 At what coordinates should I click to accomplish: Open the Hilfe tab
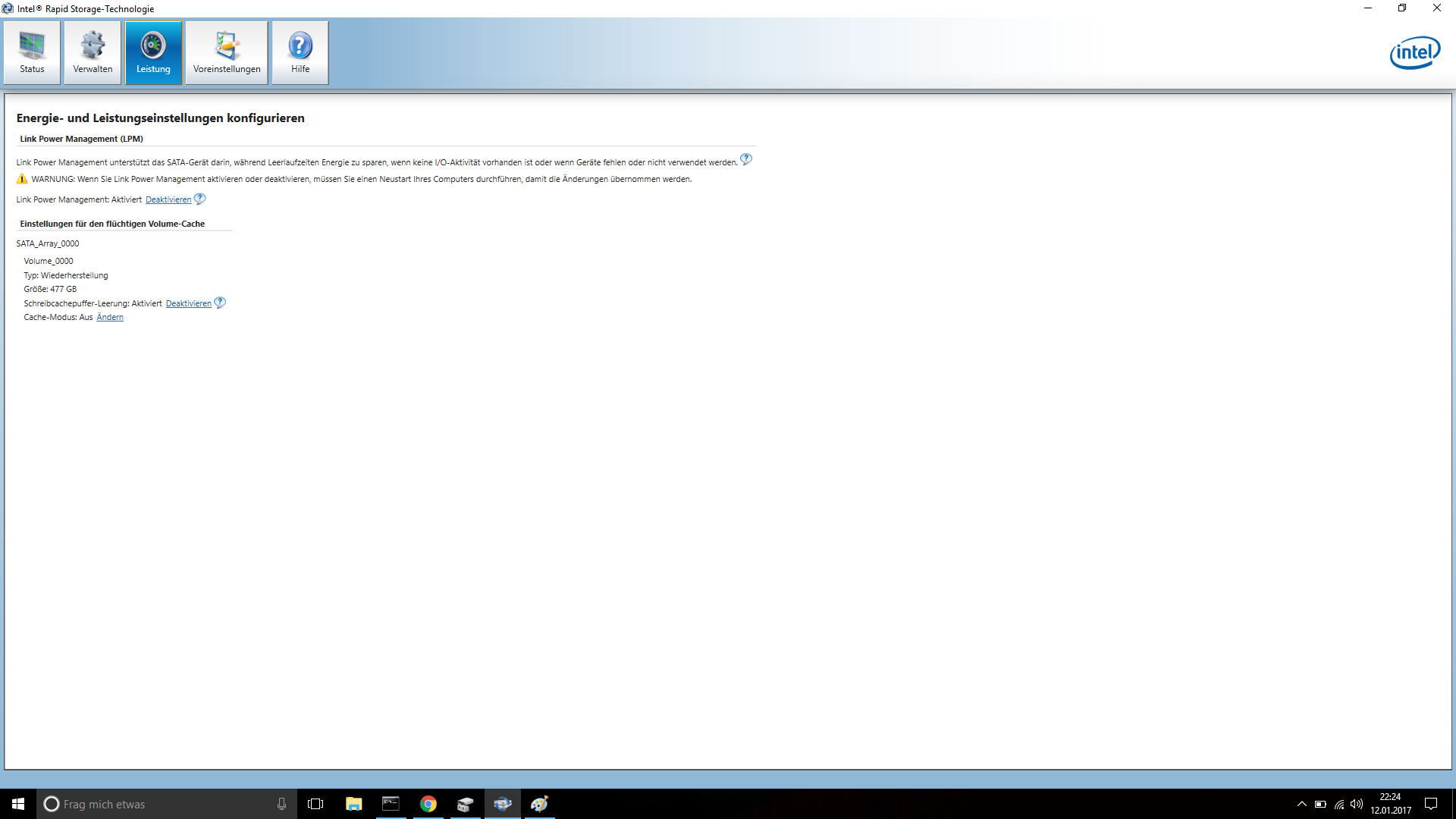click(x=300, y=52)
